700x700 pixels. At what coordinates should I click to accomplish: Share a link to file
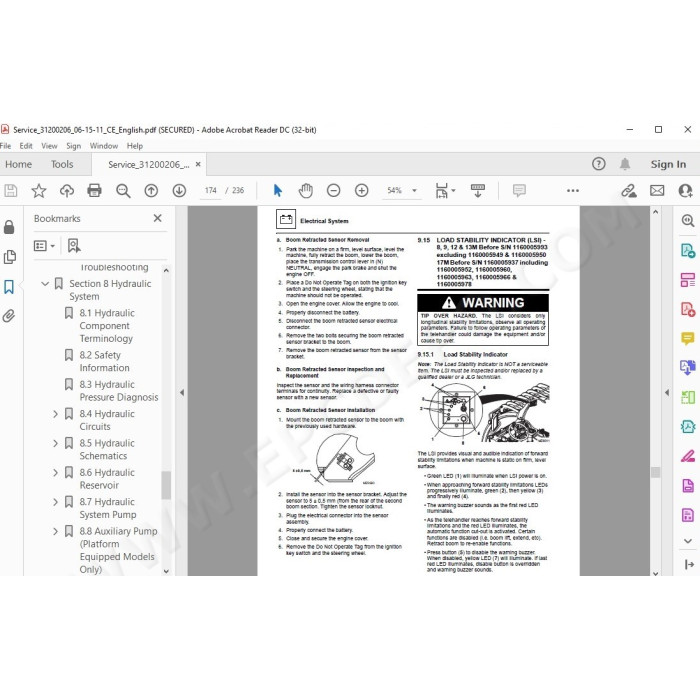(x=629, y=191)
